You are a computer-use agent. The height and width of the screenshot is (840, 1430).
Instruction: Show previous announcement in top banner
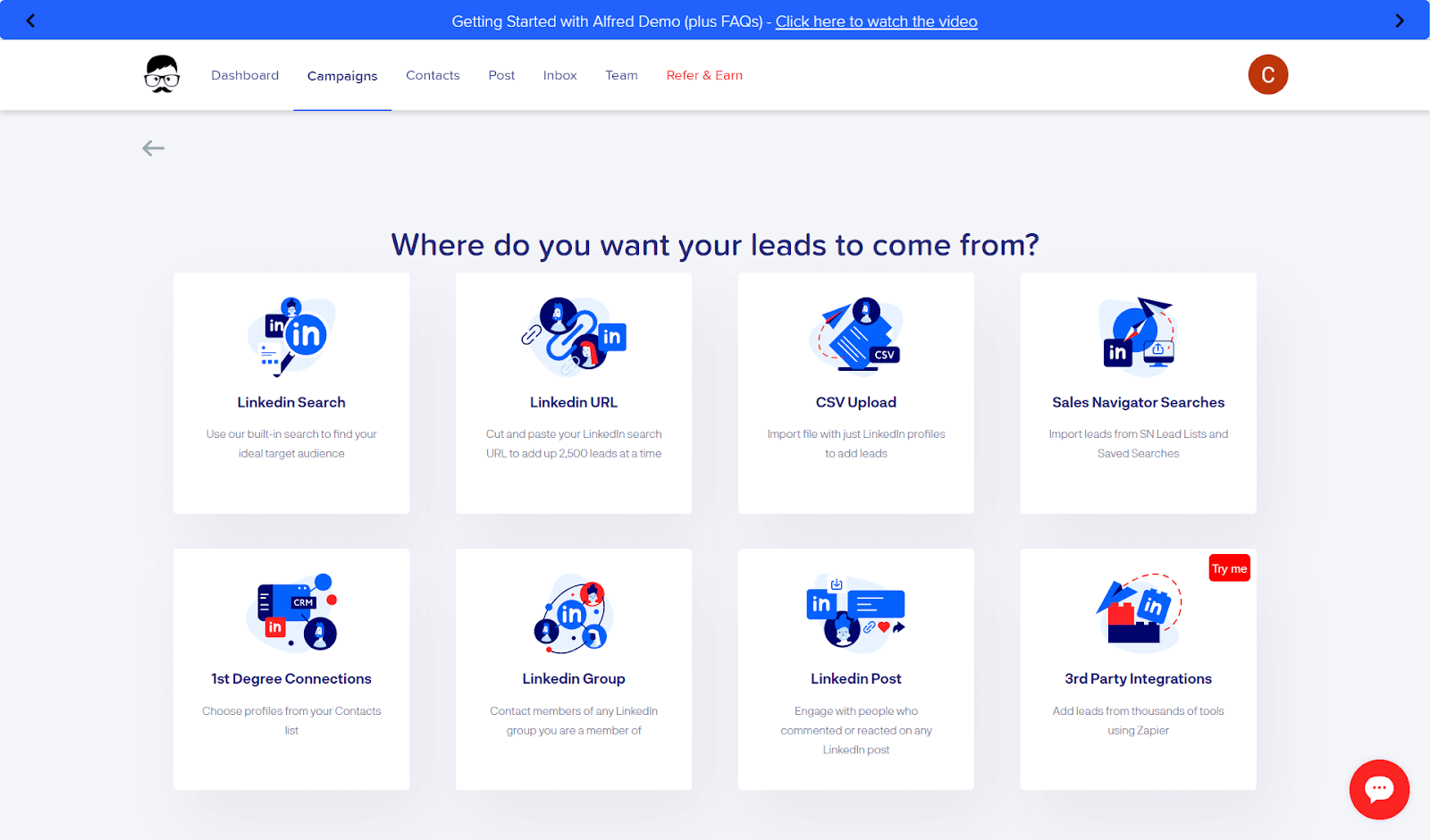click(30, 21)
